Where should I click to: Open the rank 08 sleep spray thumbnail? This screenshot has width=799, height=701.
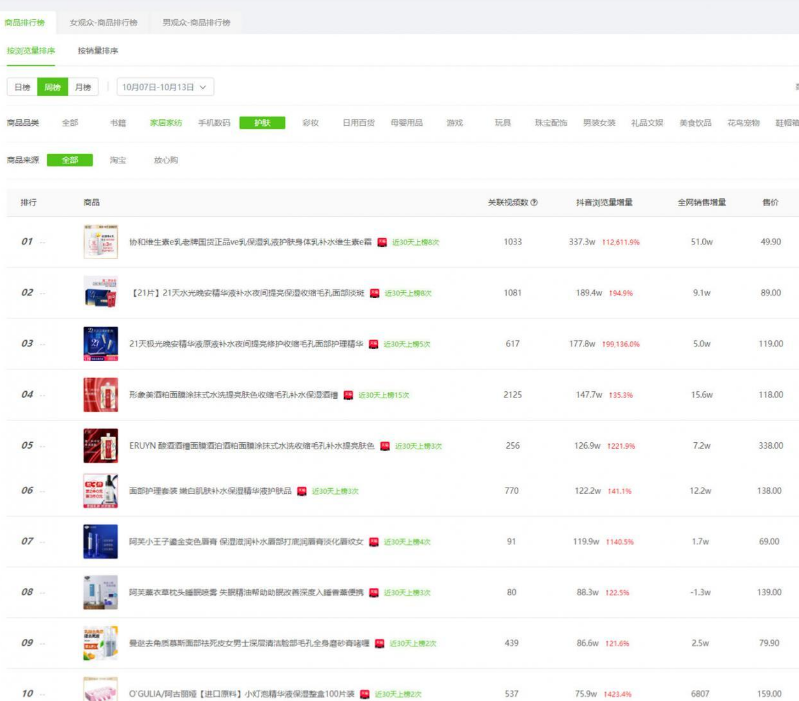pos(100,592)
